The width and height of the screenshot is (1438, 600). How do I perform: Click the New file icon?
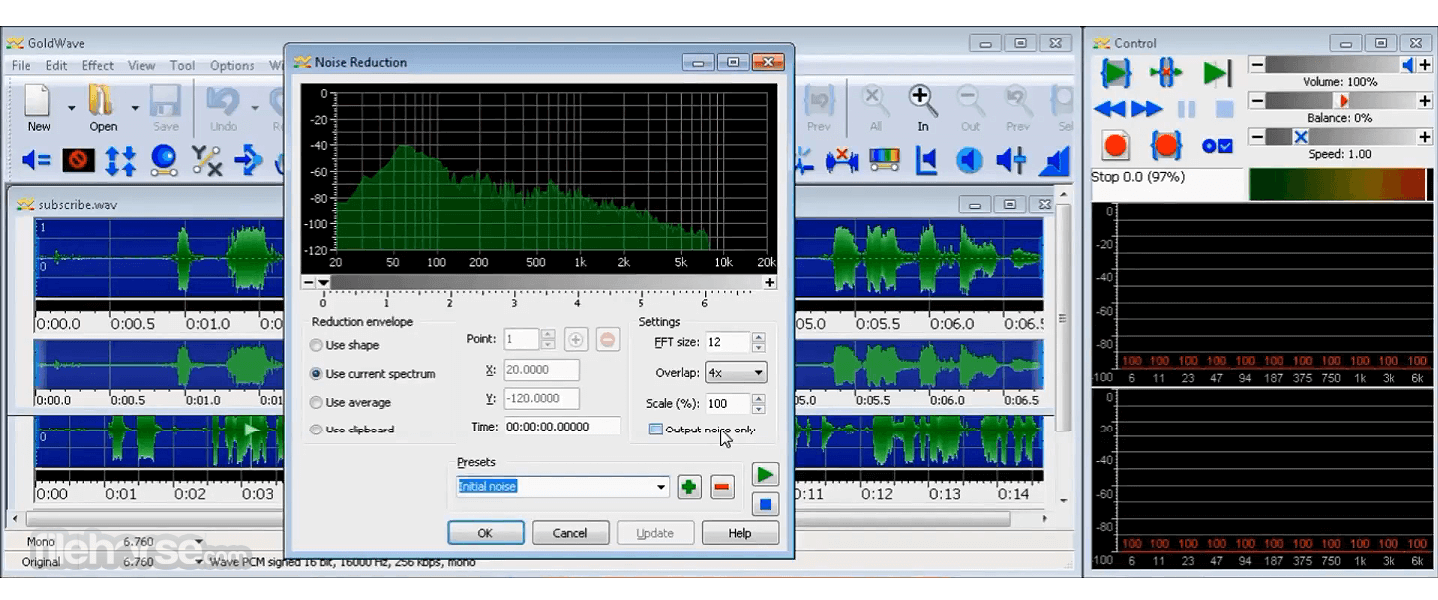click(x=38, y=101)
